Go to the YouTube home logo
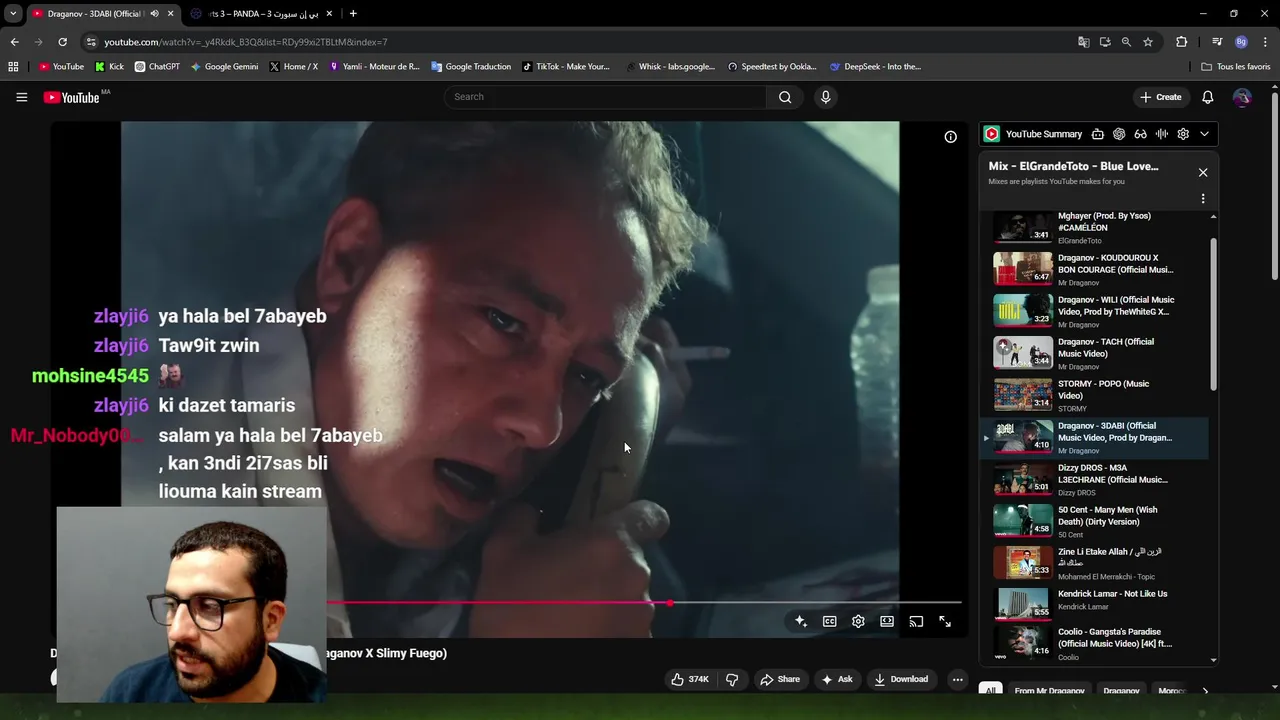Screen dimensions: 1280x720 [71, 97]
